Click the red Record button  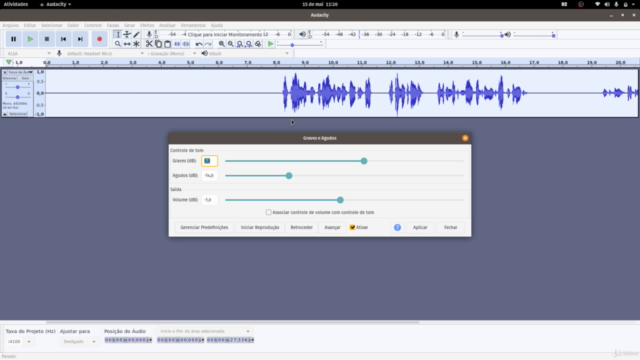tap(99, 39)
